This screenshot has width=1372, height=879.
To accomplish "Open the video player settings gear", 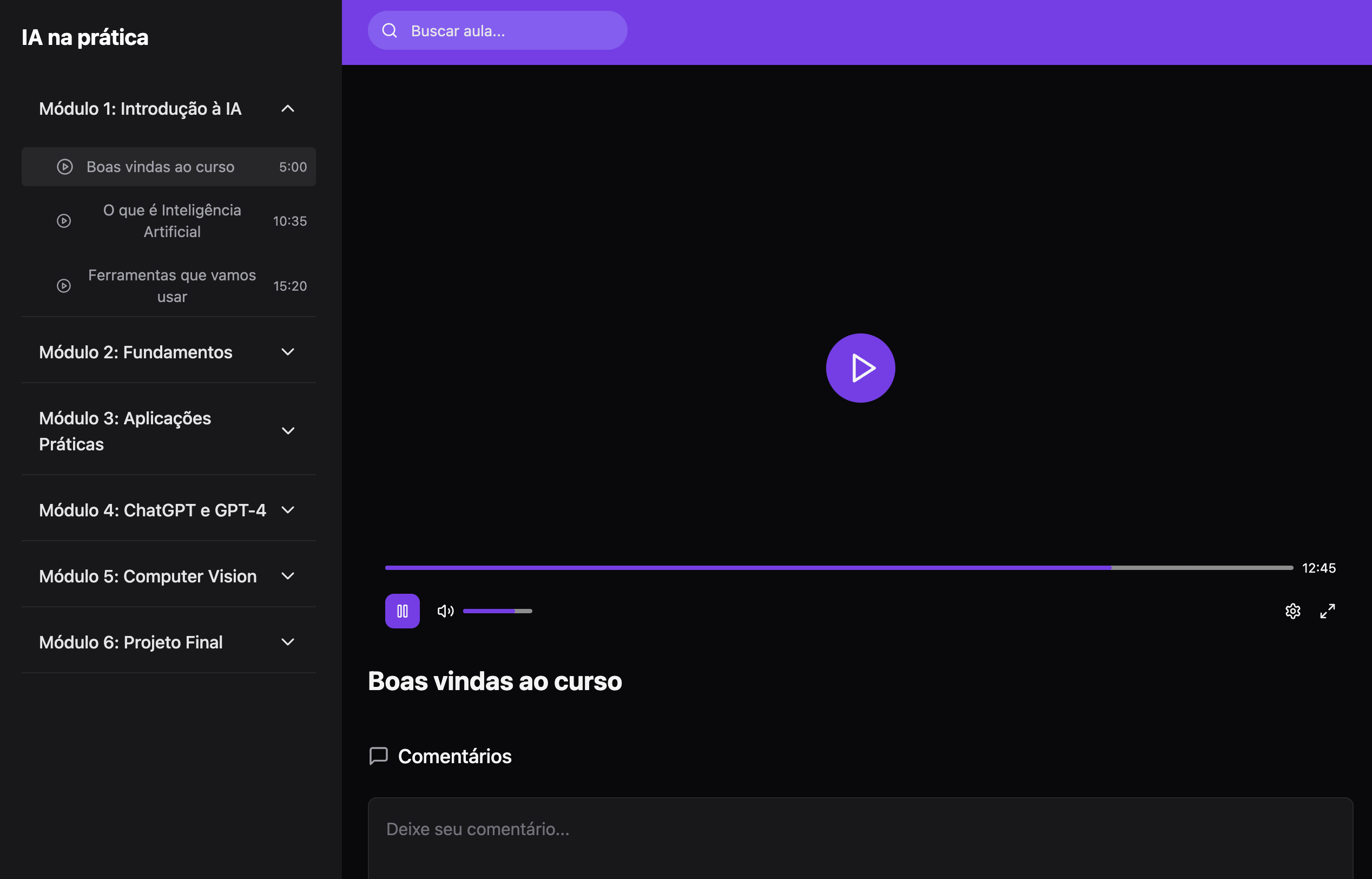I will click(x=1292, y=611).
